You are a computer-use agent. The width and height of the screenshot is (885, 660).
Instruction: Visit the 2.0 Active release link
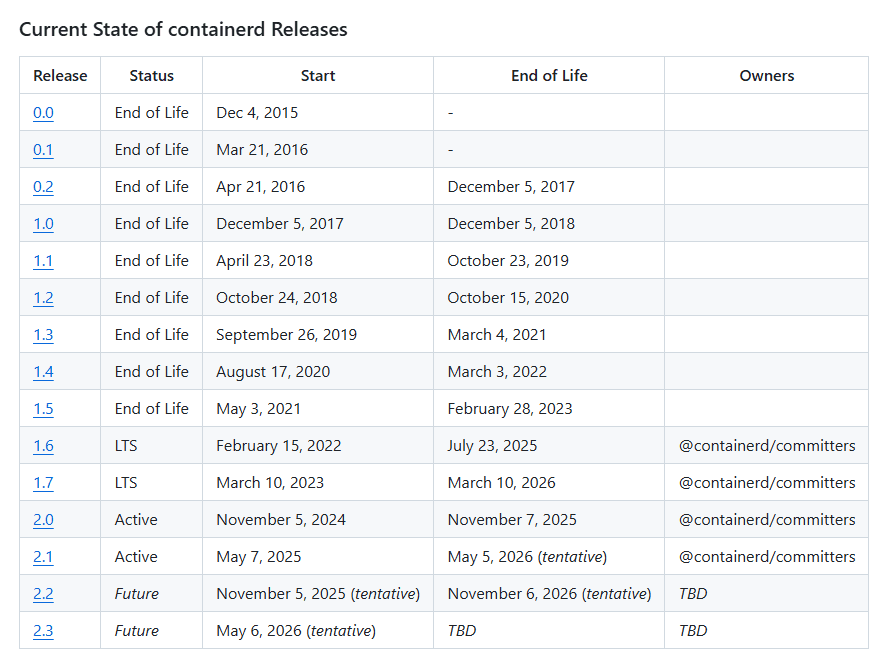click(x=43, y=520)
